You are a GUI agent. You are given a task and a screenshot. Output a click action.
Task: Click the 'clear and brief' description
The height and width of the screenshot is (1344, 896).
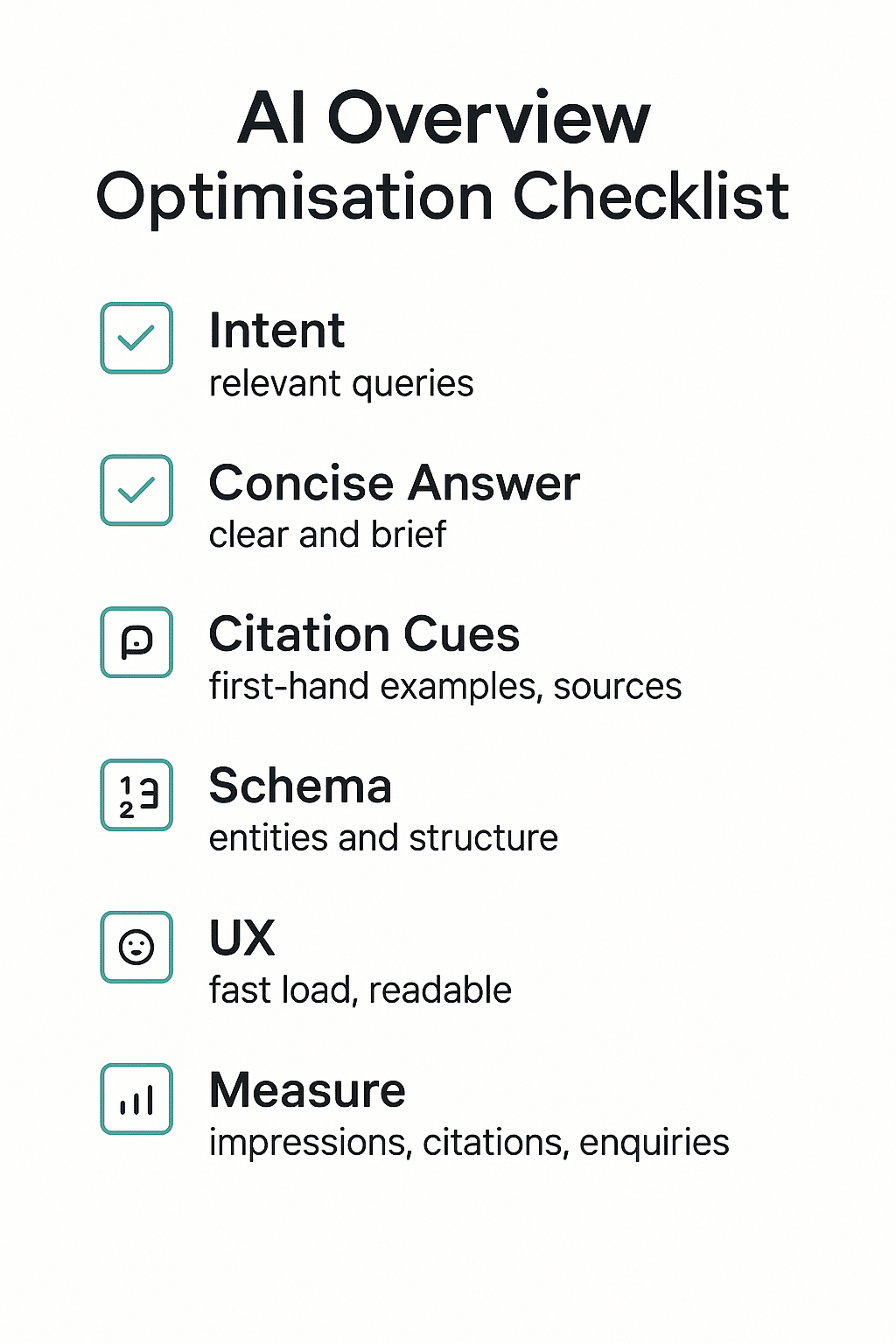click(x=327, y=535)
